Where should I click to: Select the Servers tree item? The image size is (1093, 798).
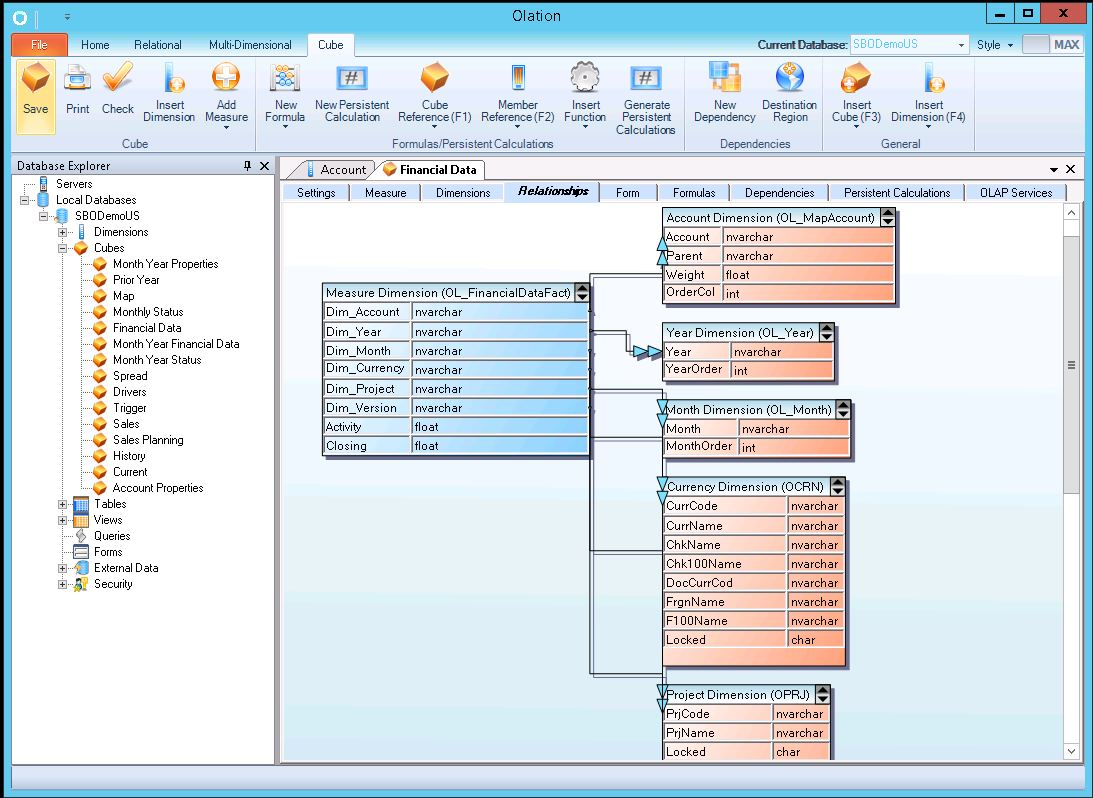tap(74, 184)
